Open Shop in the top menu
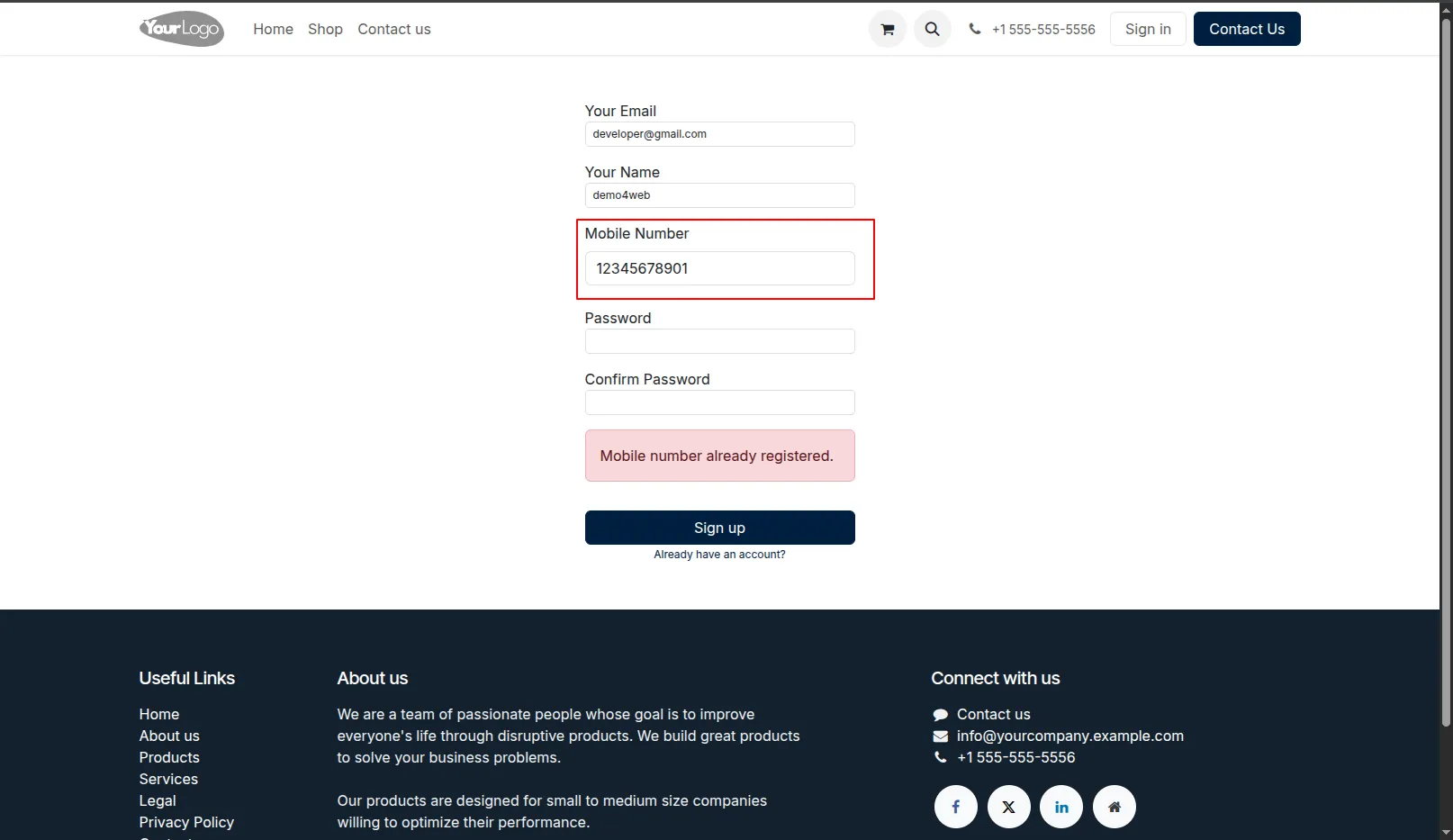Screen dimensions: 1453x840 click(x=325, y=29)
